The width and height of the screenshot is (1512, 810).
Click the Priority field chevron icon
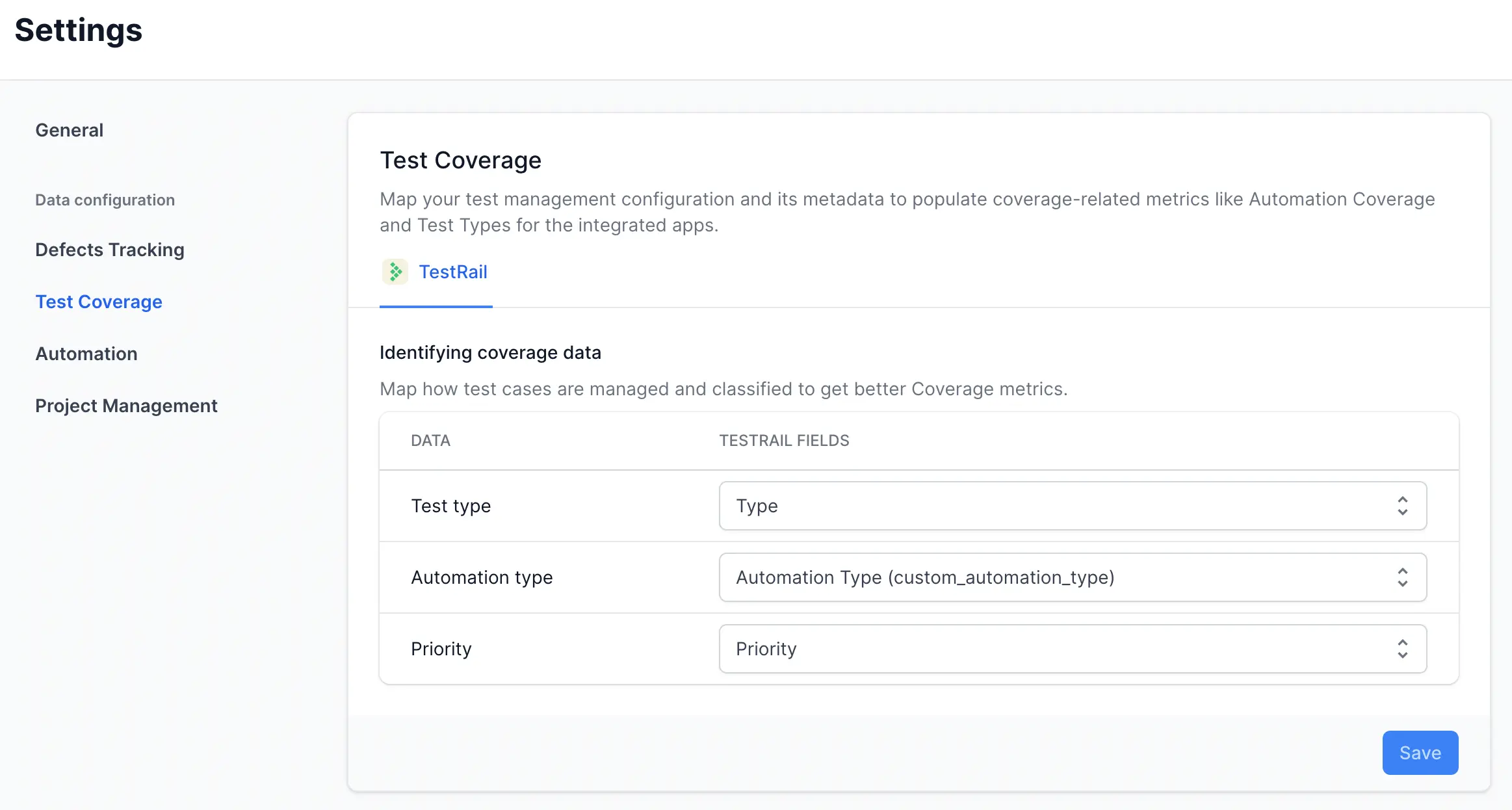1402,648
